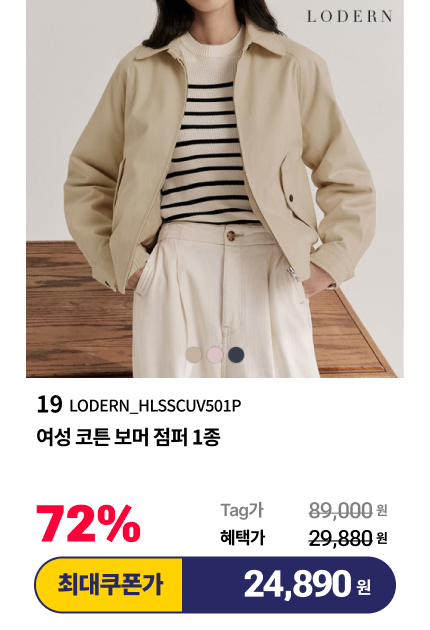Click the rank number 19
Viewport: 430px width, 630px height.
pyautogui.click(x=49, y=405)
